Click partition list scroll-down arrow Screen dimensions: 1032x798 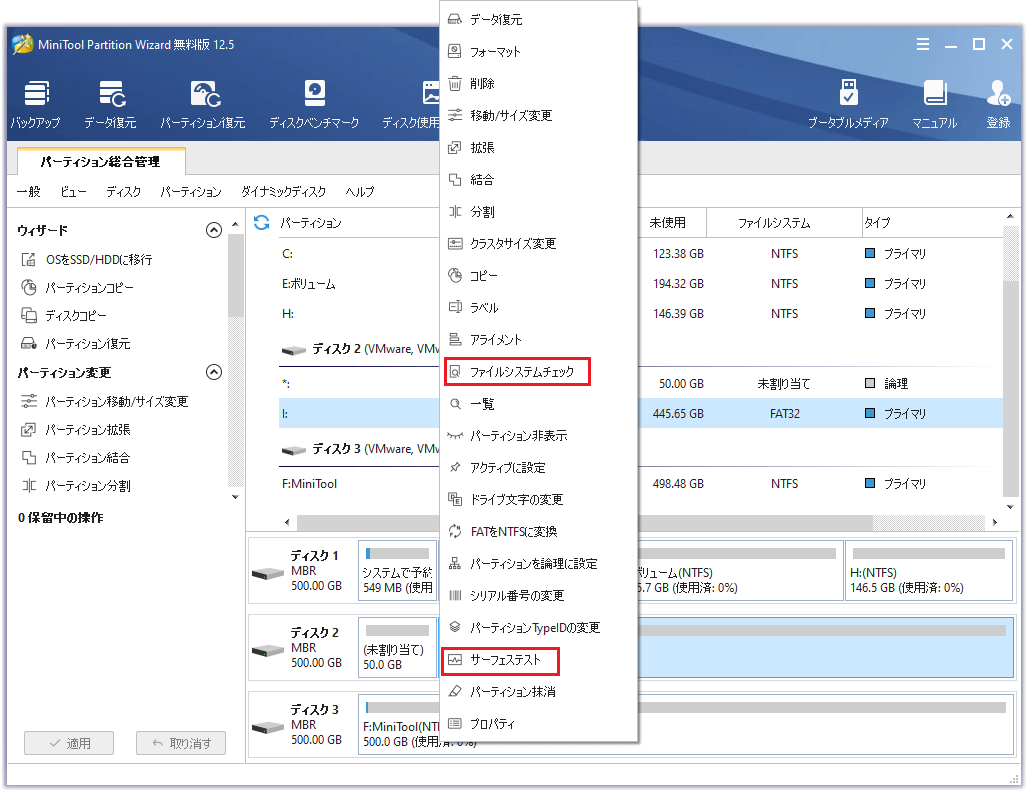[1011, 507]
